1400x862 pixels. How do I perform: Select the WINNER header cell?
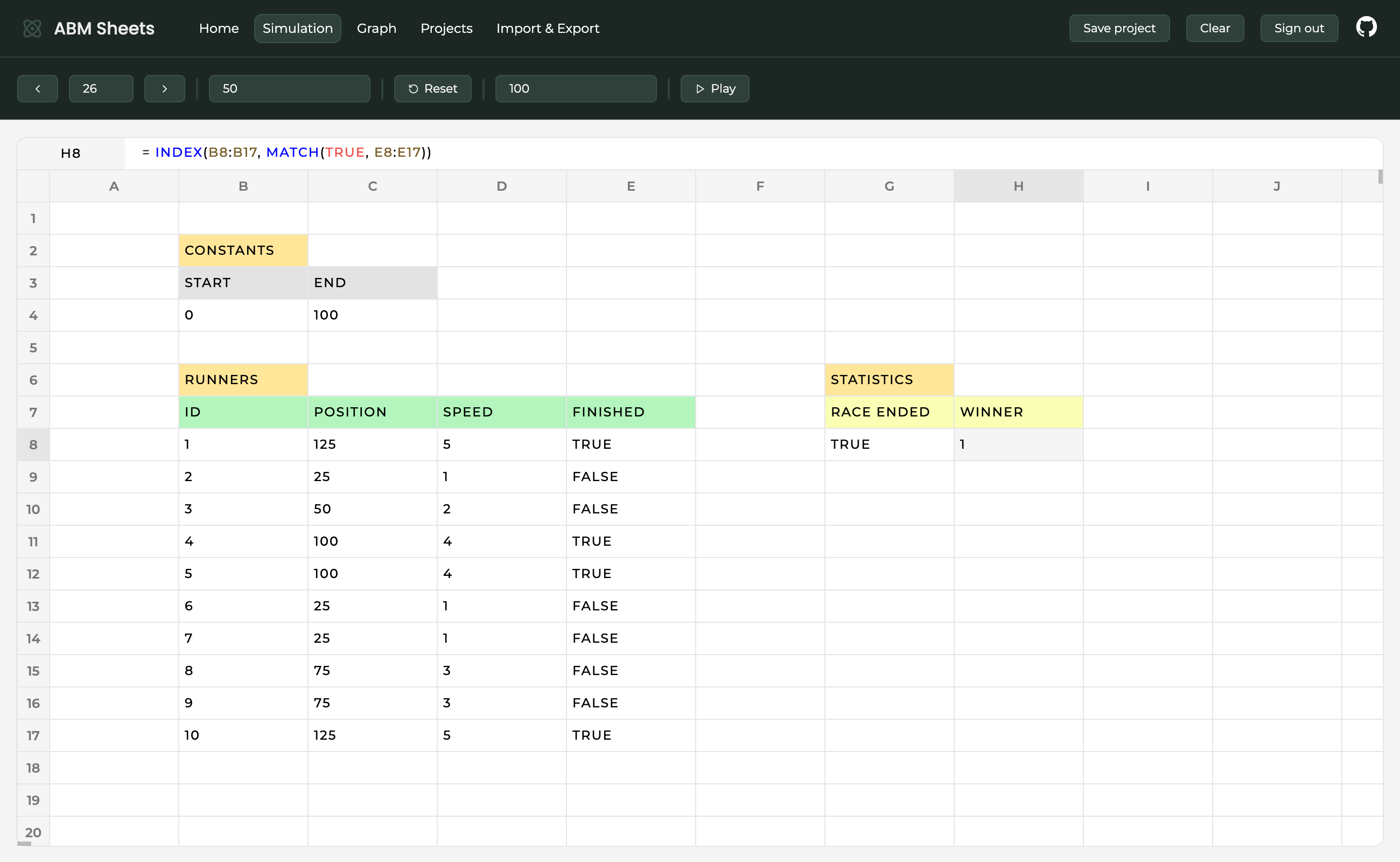pos(1018,412)
